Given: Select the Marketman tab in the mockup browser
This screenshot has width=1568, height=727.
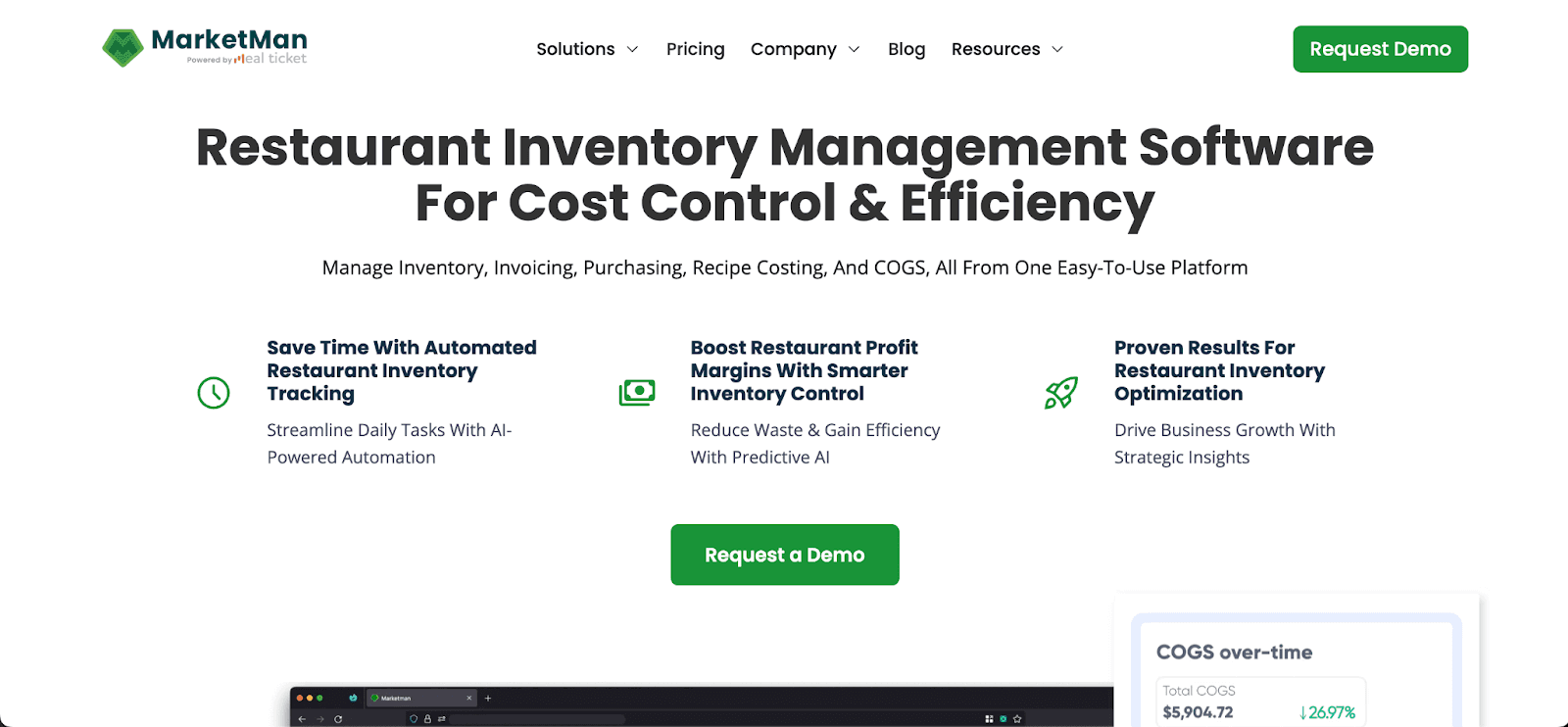Looking at the screenshot, I should pyautogui.click(x=419, y=699).
